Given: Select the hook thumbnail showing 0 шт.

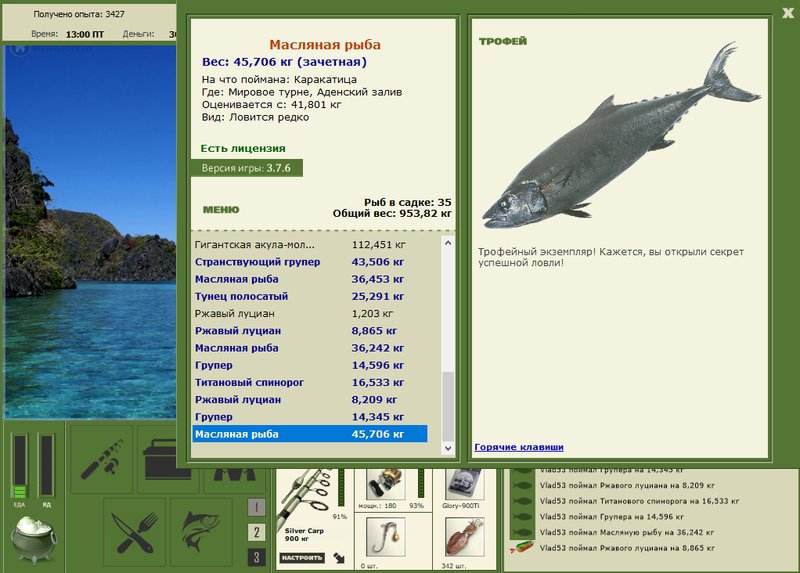Looking at the screenshot, I should coord(386,537).
